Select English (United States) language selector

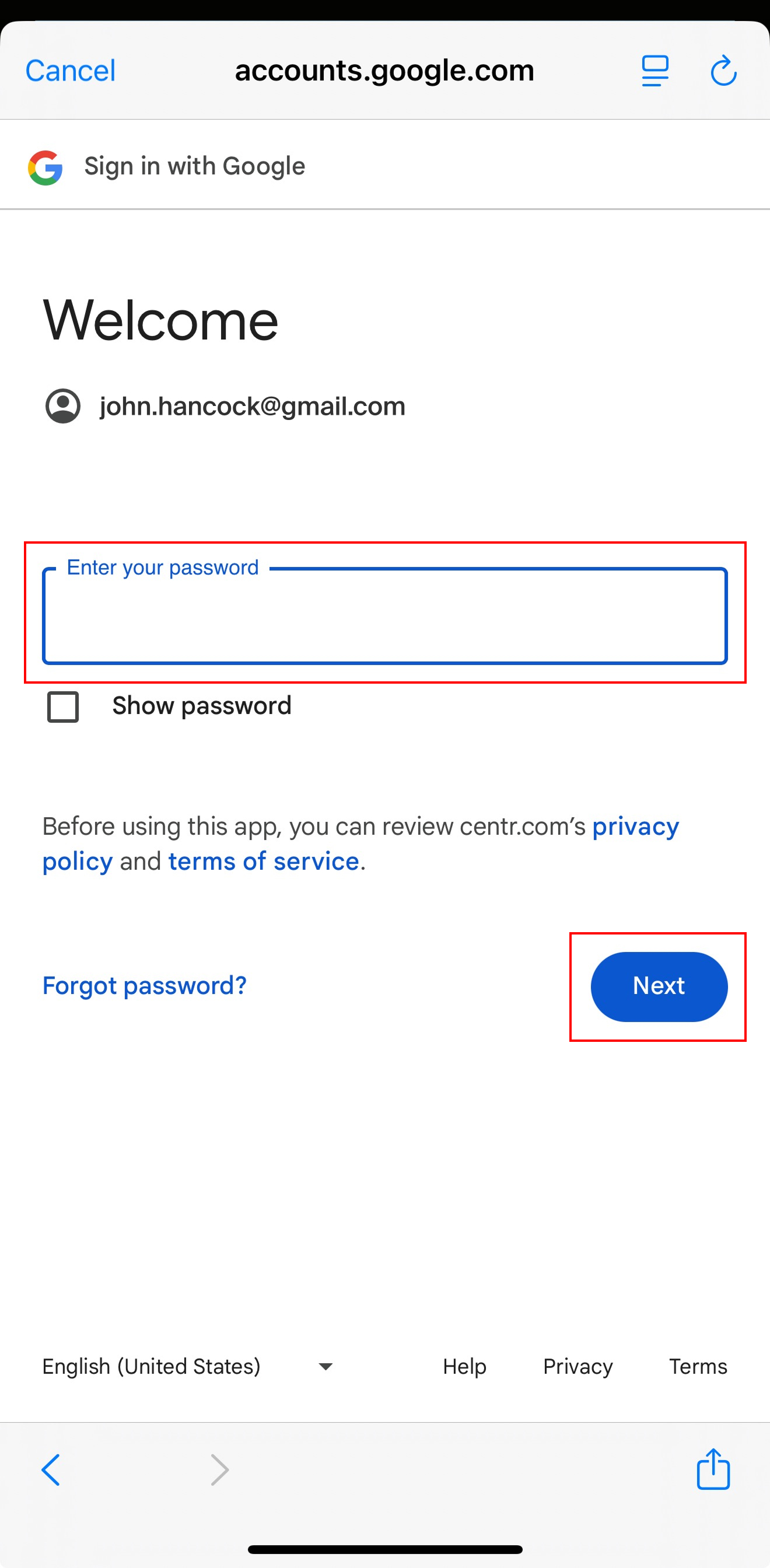coord(152,1367)
